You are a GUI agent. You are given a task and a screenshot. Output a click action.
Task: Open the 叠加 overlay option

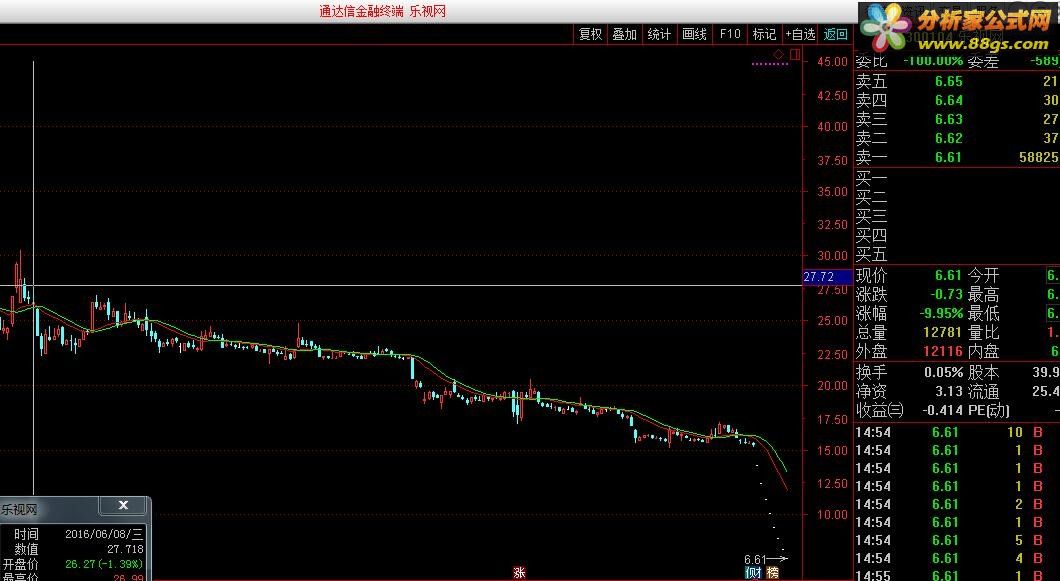tap(625, 34)
